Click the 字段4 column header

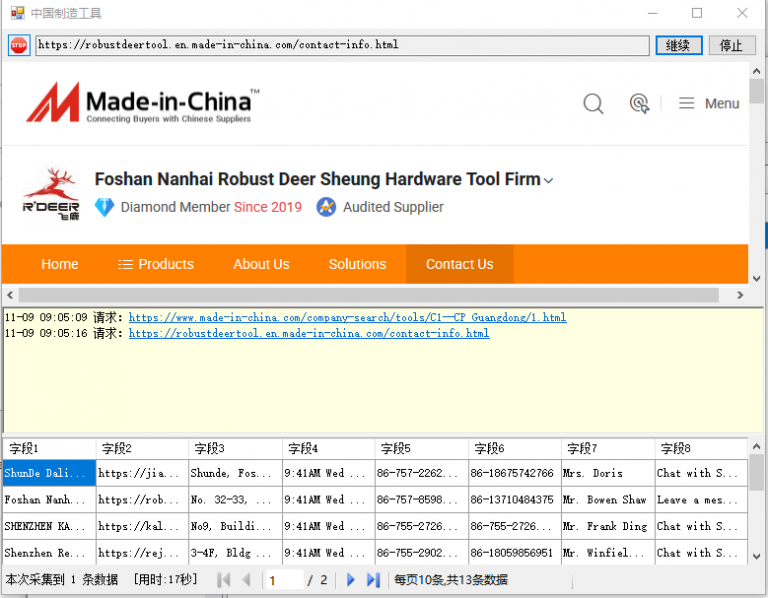coord(328,448)
